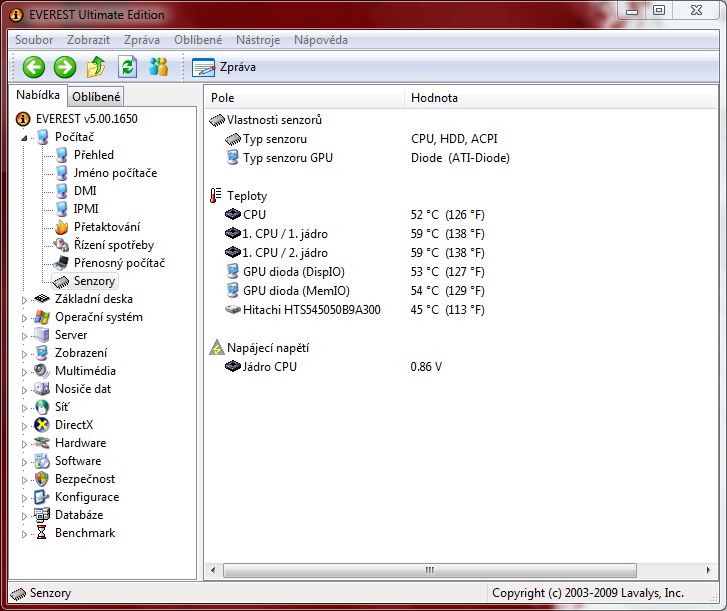This screenshot has height=611, width=727.
Task: Open the users icon in toolbar
Action: [x=158, y=67]
